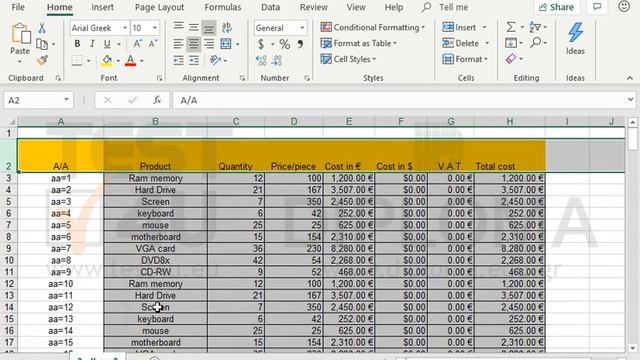Screen dimensions: 640x360
Task: Click the Copy icon in Clipboard
Action: point(42,44)
